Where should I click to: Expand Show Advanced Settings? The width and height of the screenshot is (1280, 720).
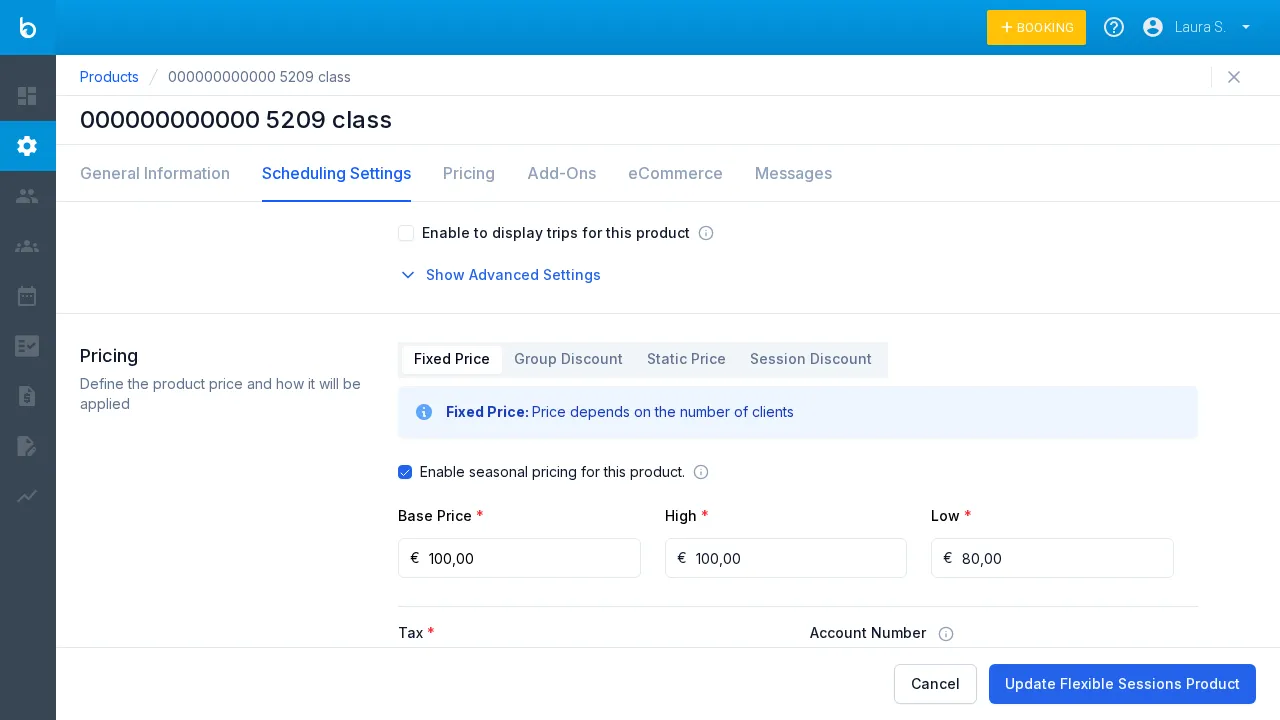pyautogui.click(x=513, y=275)
